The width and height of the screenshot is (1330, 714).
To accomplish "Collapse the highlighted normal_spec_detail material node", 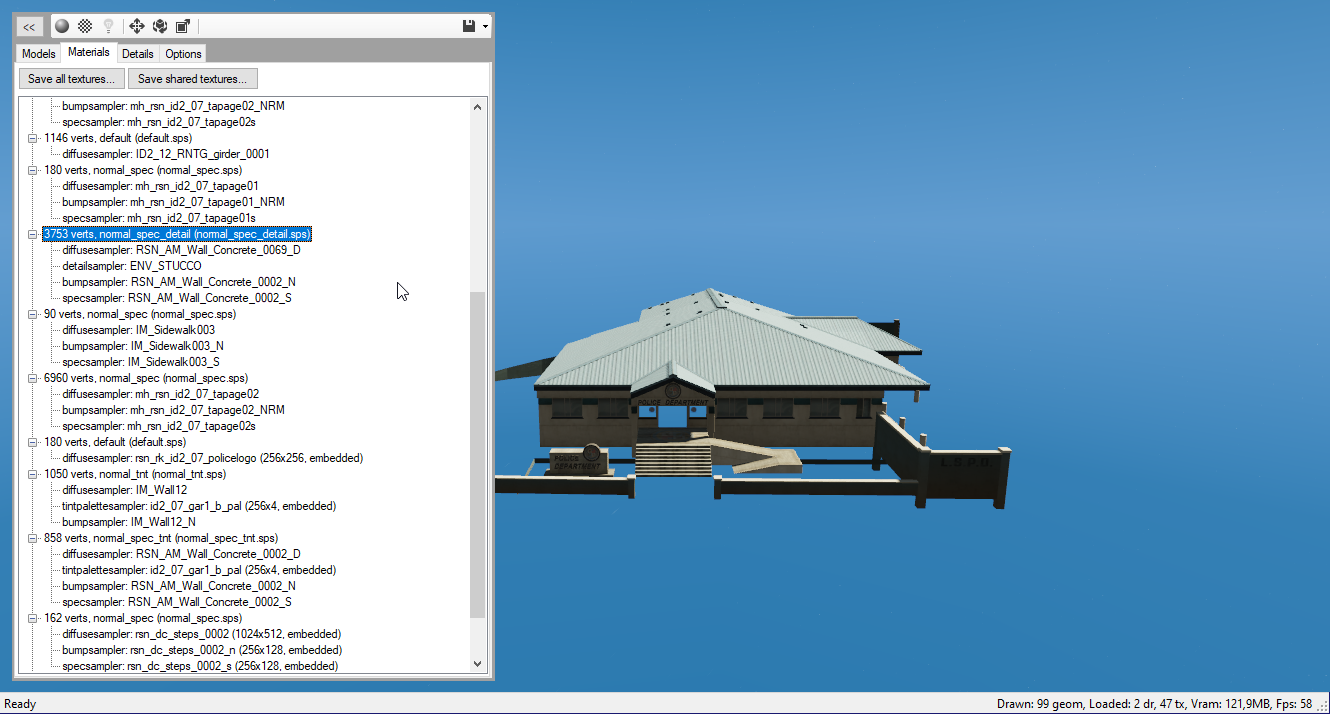I will (x=32, y=234).
